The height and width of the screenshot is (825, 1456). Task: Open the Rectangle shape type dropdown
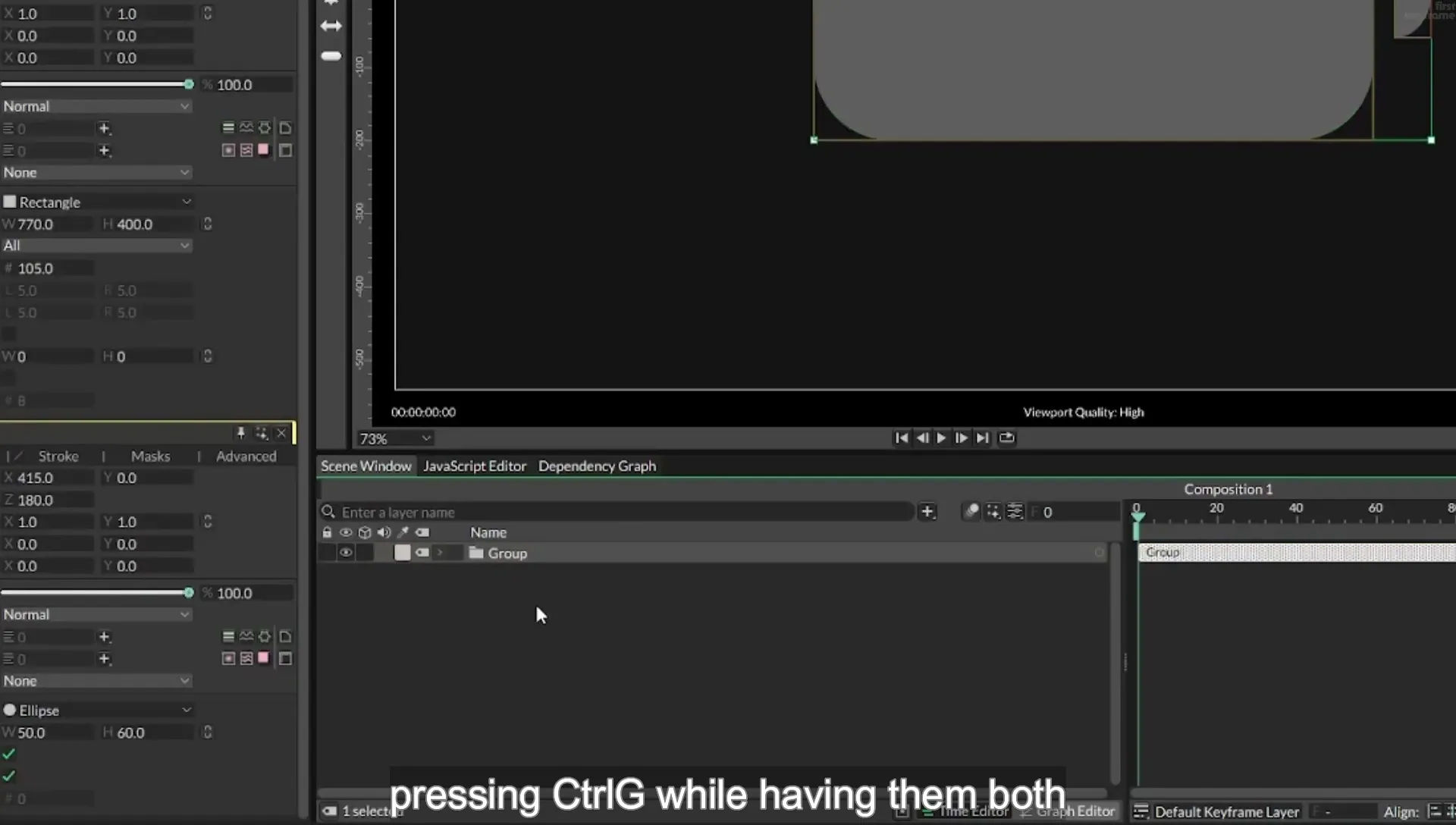[x=97, y=202]
